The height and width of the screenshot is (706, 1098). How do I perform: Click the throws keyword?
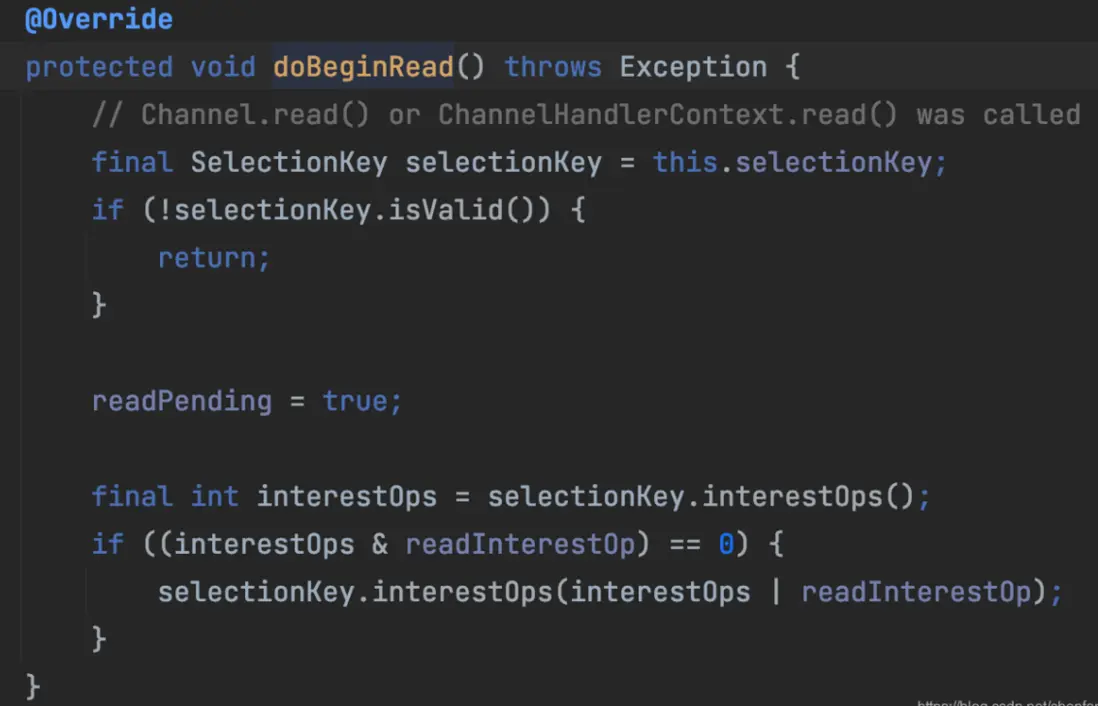(552, 67)
